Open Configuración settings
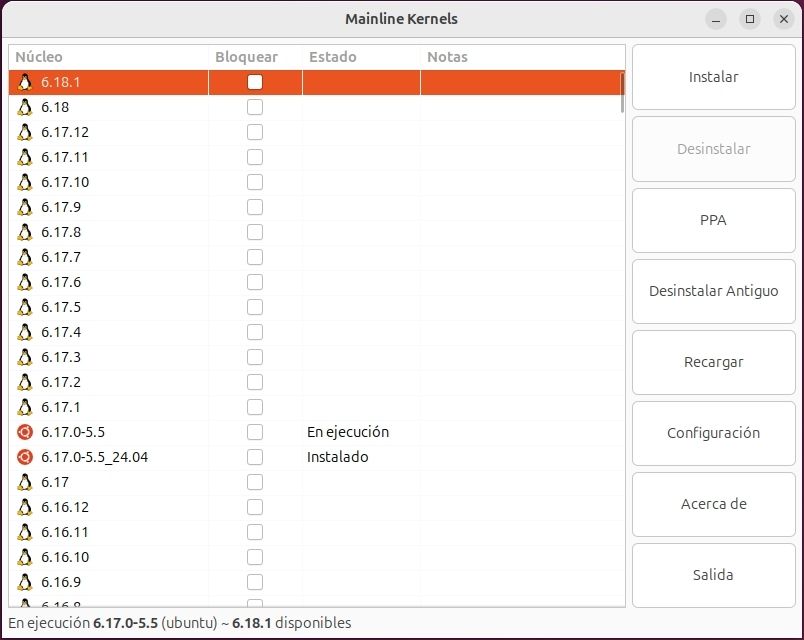This screenshot has width=804, height=640. click(713, 433)
